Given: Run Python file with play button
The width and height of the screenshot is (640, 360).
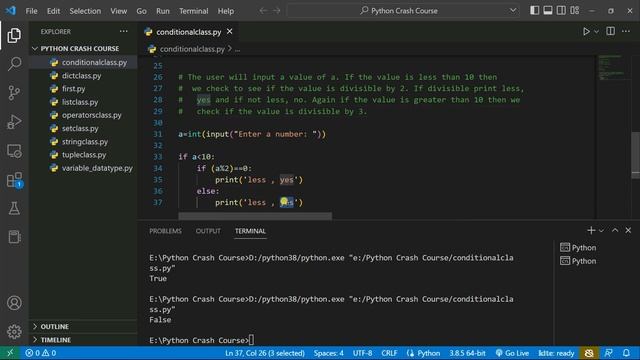Looking at the screenshot, I should click(586, 31).
